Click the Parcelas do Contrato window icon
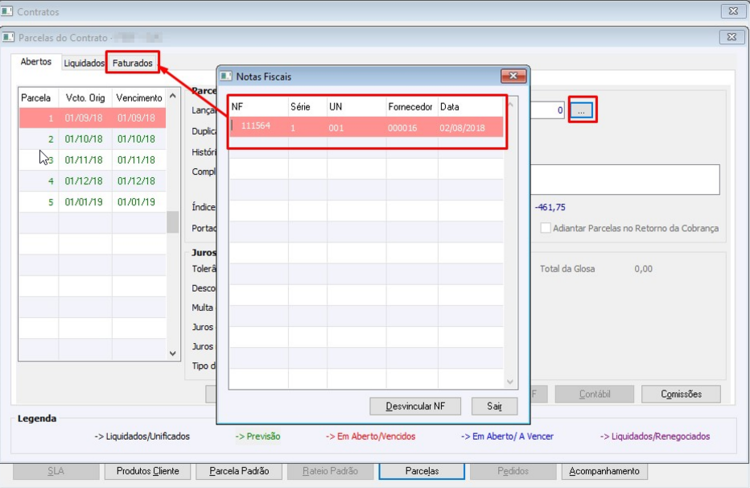 coord(8,37)
